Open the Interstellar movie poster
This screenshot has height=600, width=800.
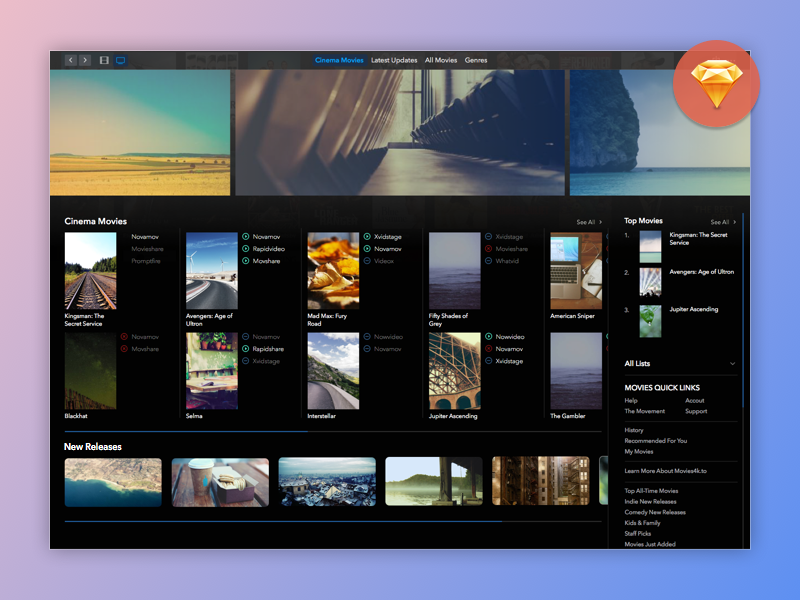click(x=333, y=371)
